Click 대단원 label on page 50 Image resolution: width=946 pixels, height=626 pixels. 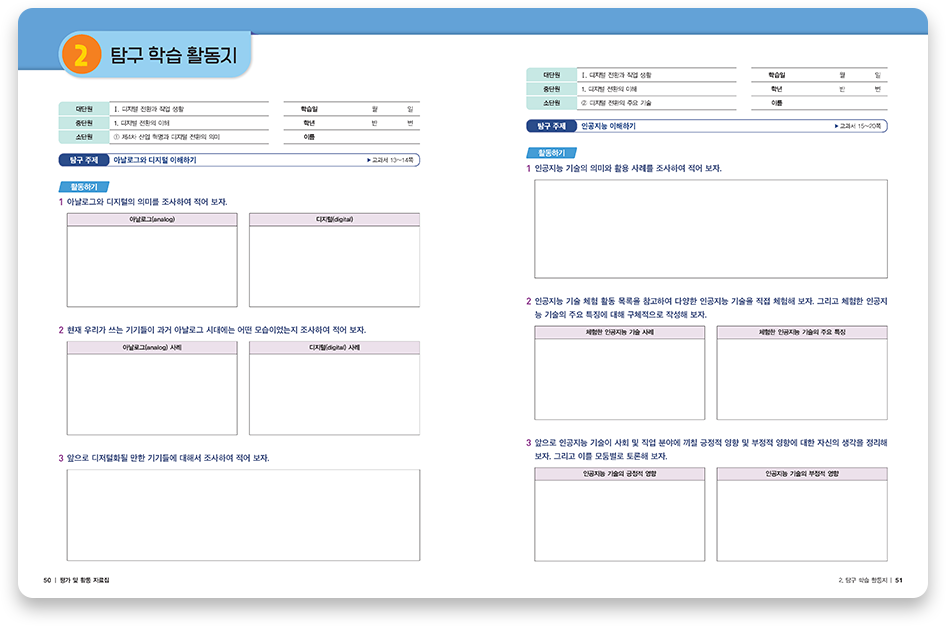click(84, 109)
